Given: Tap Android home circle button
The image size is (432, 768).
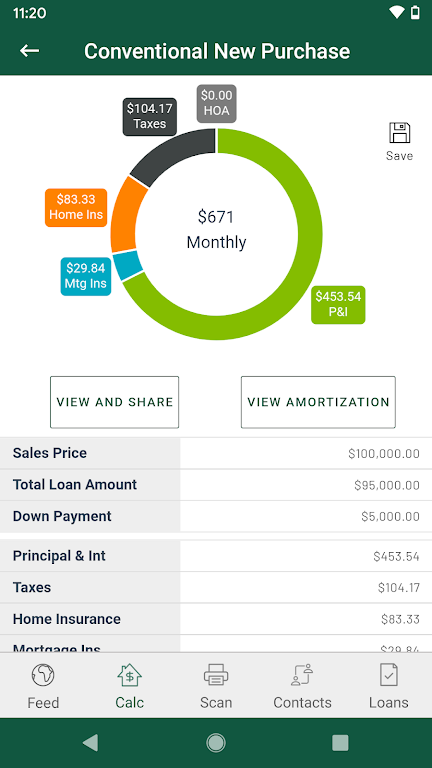Looking at the screenshot, I should (x=216, y=743).
